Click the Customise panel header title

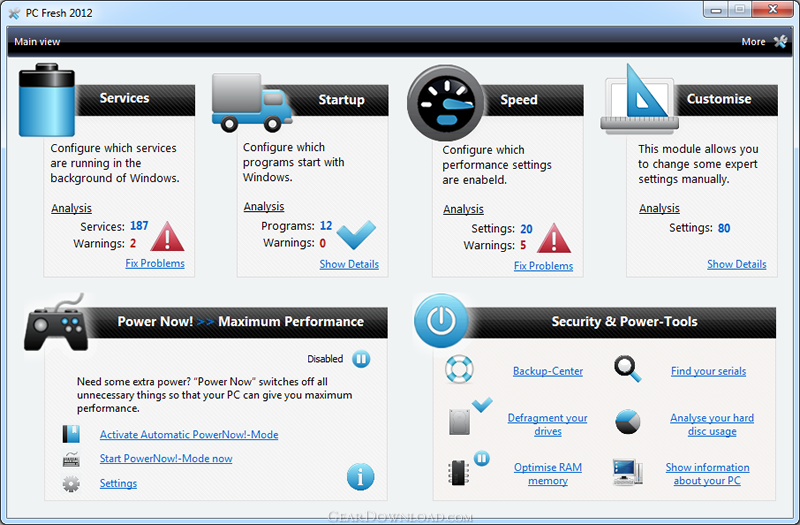(719, 98)
